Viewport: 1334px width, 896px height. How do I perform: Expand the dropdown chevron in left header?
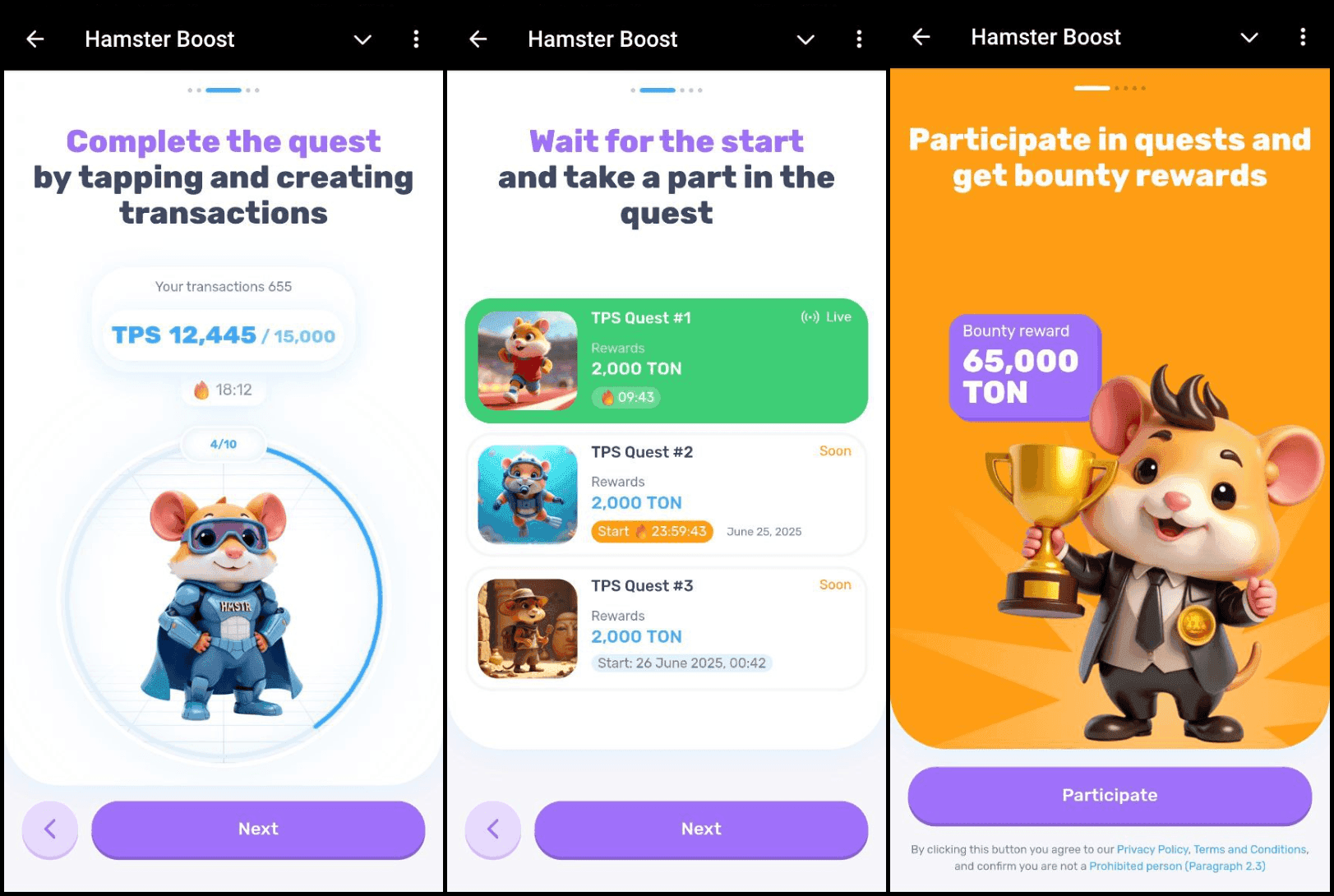(362, 39)
